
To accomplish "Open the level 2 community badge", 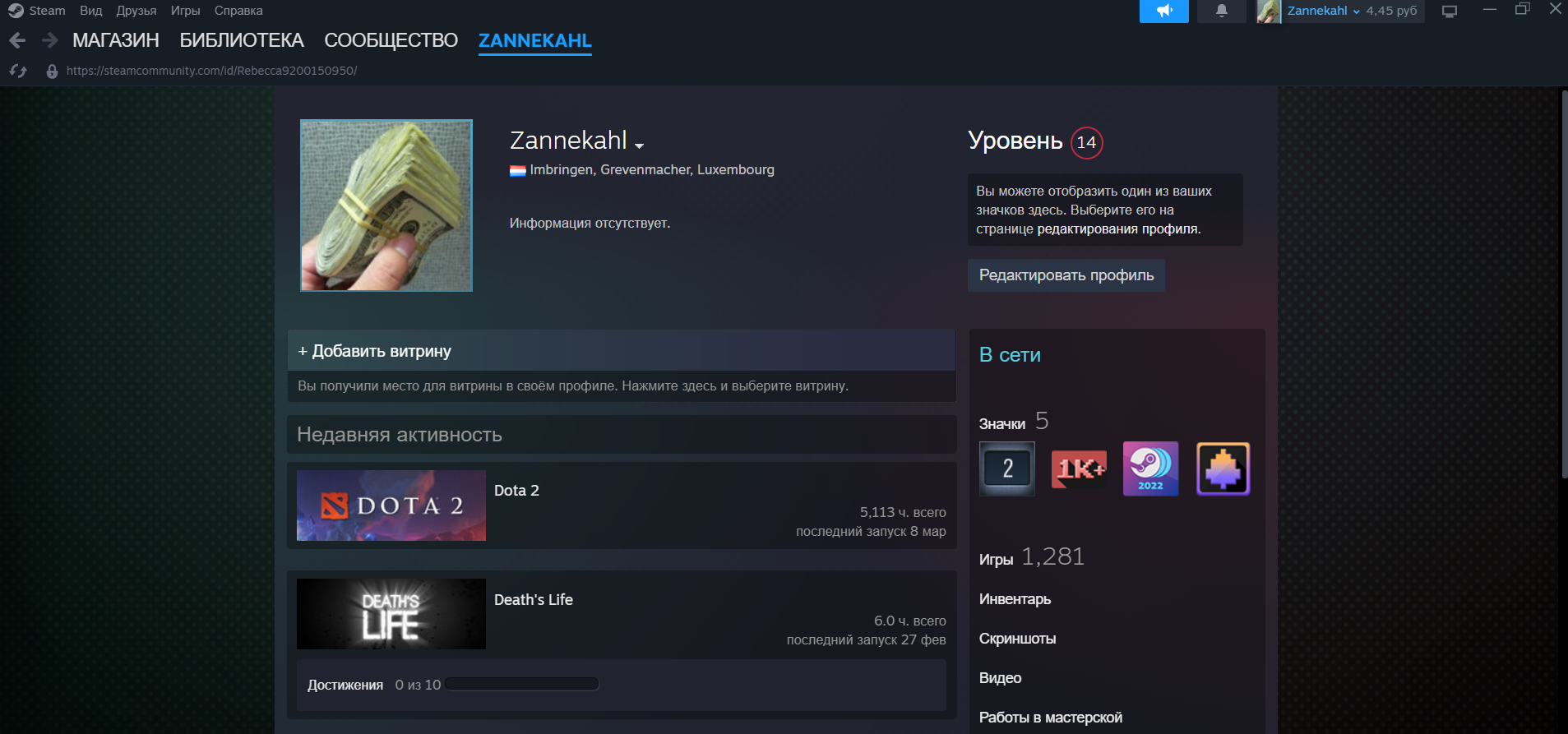I will (1007, 469).
